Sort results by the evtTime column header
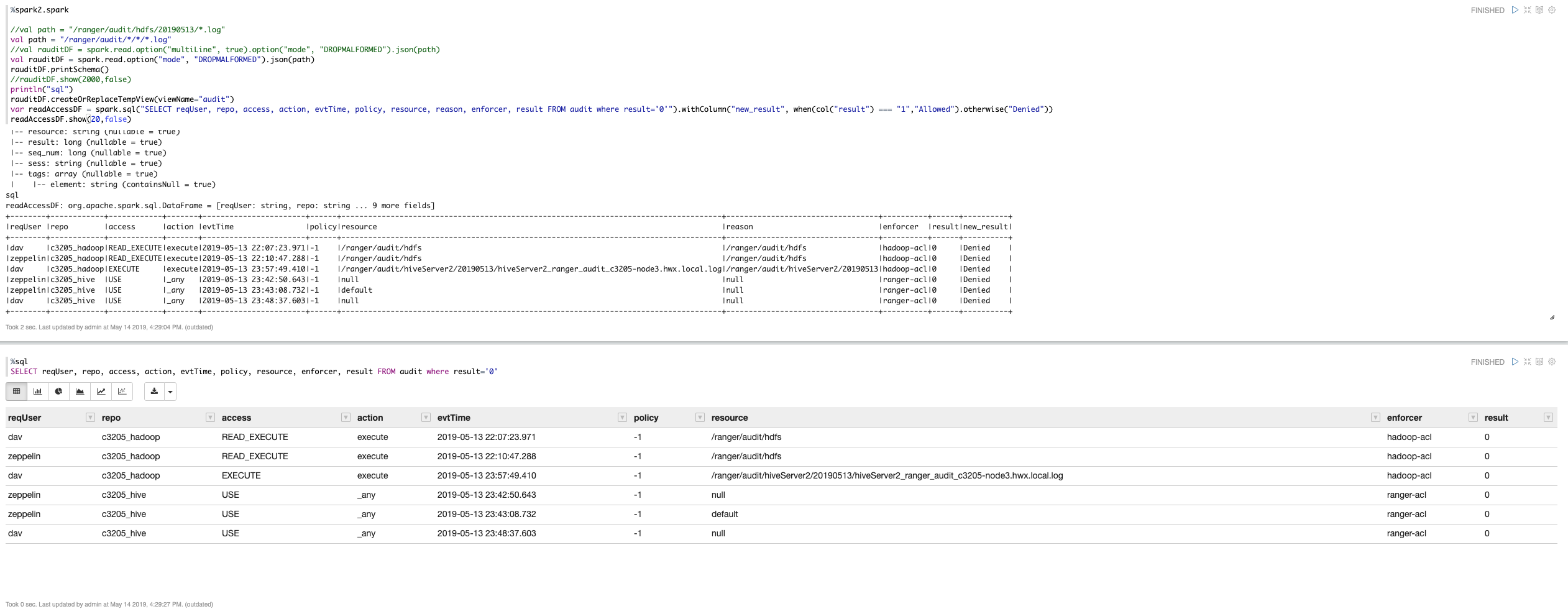 (454, 418)
